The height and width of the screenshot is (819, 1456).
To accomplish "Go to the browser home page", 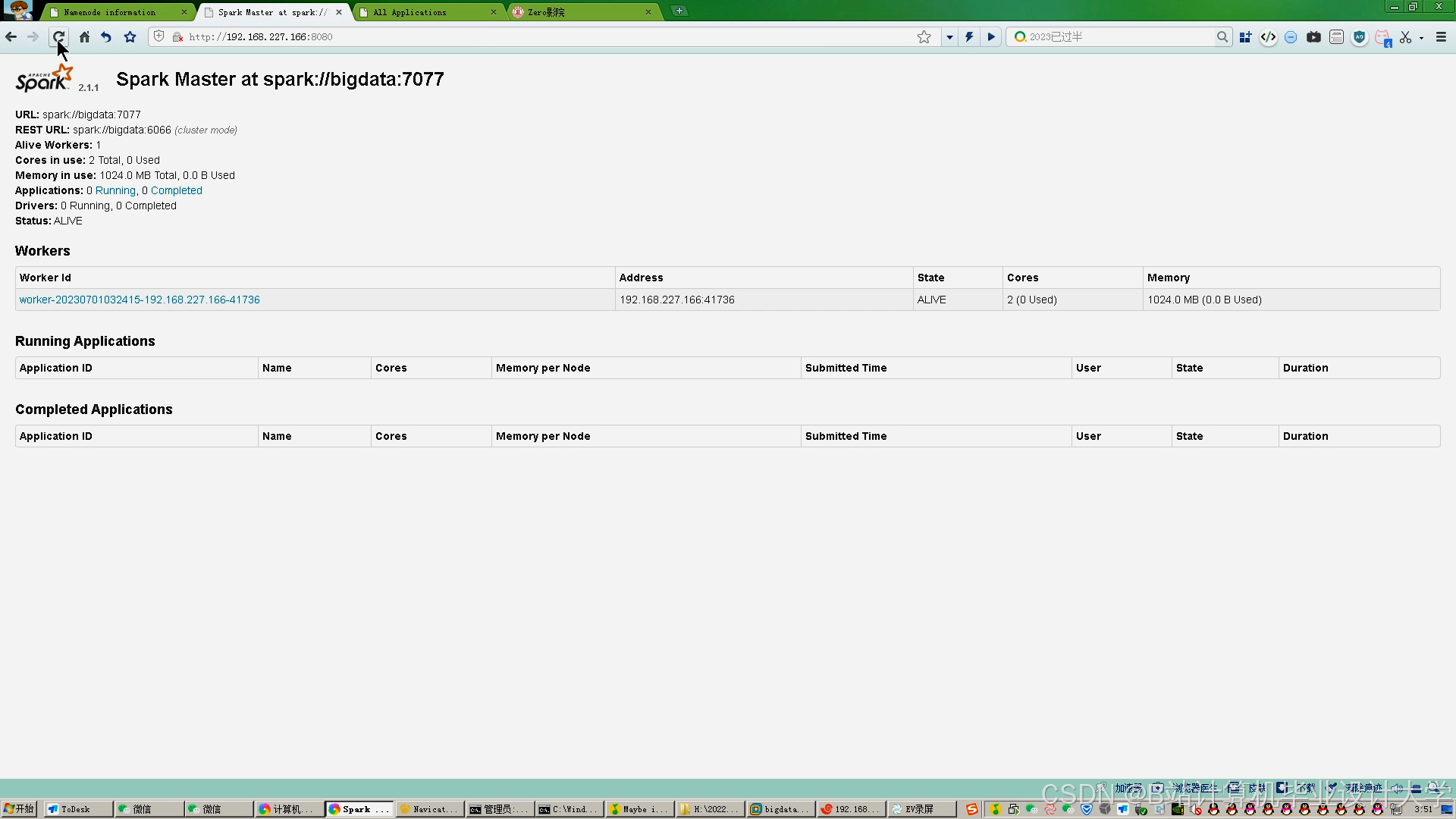I will 84,37.
